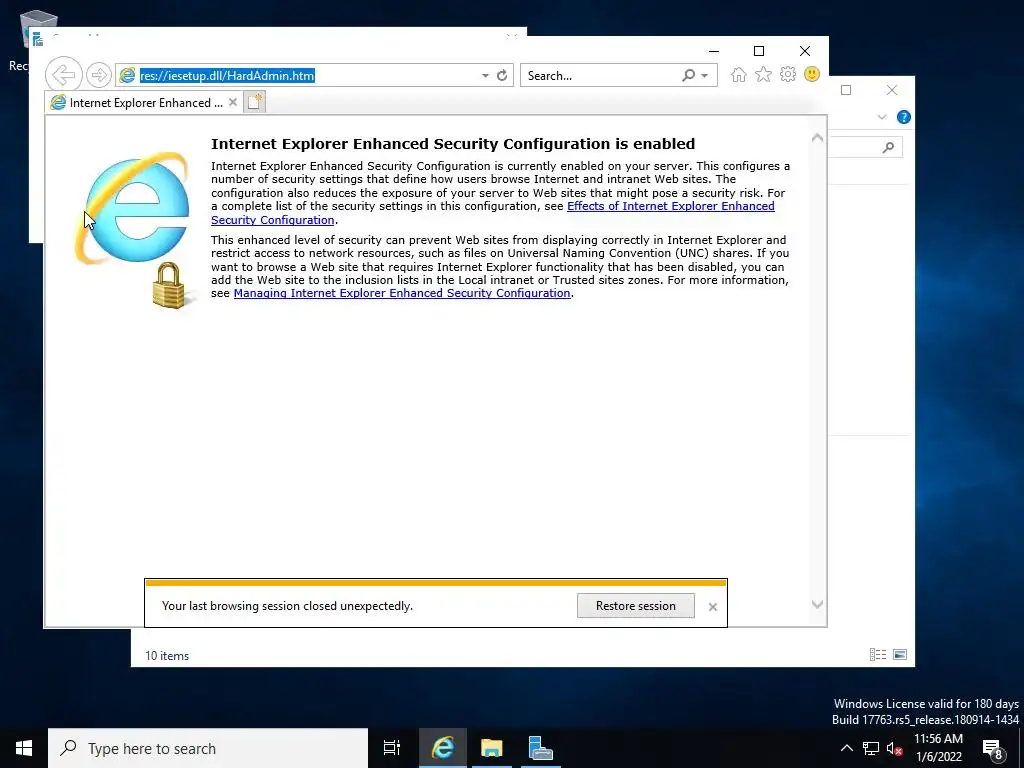Click the page scrollbar down arrow

pyautogui.click(x=817, y=605)
